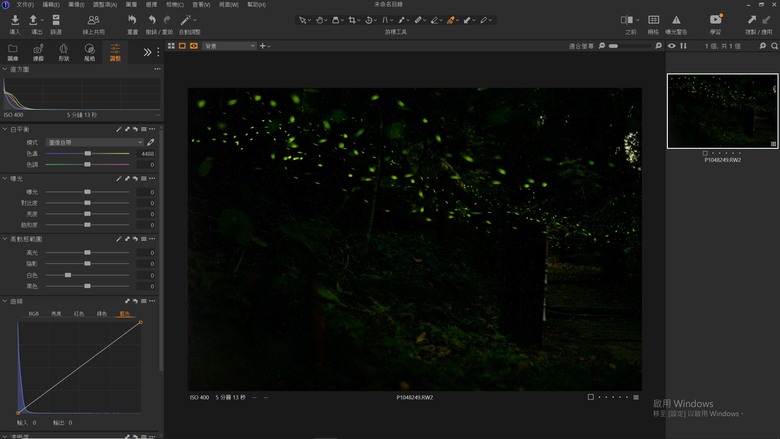780x439 pixels.
Task: Open White Balance mode dropdown
Action: pyautogui.click(x=95, y=142)
